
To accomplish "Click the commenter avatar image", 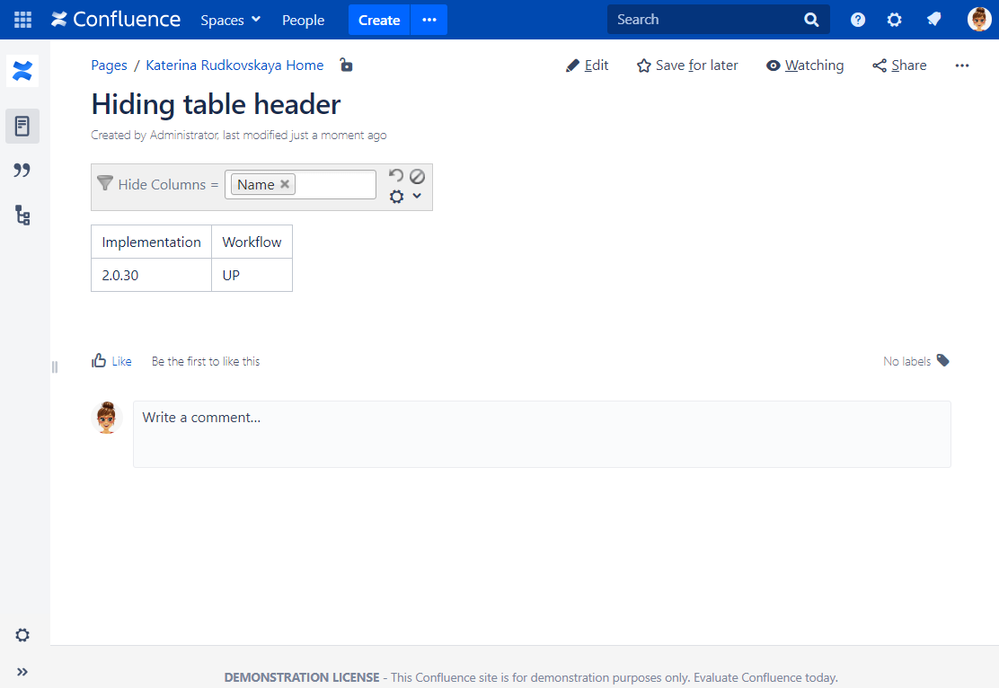I will click(106, 418).
